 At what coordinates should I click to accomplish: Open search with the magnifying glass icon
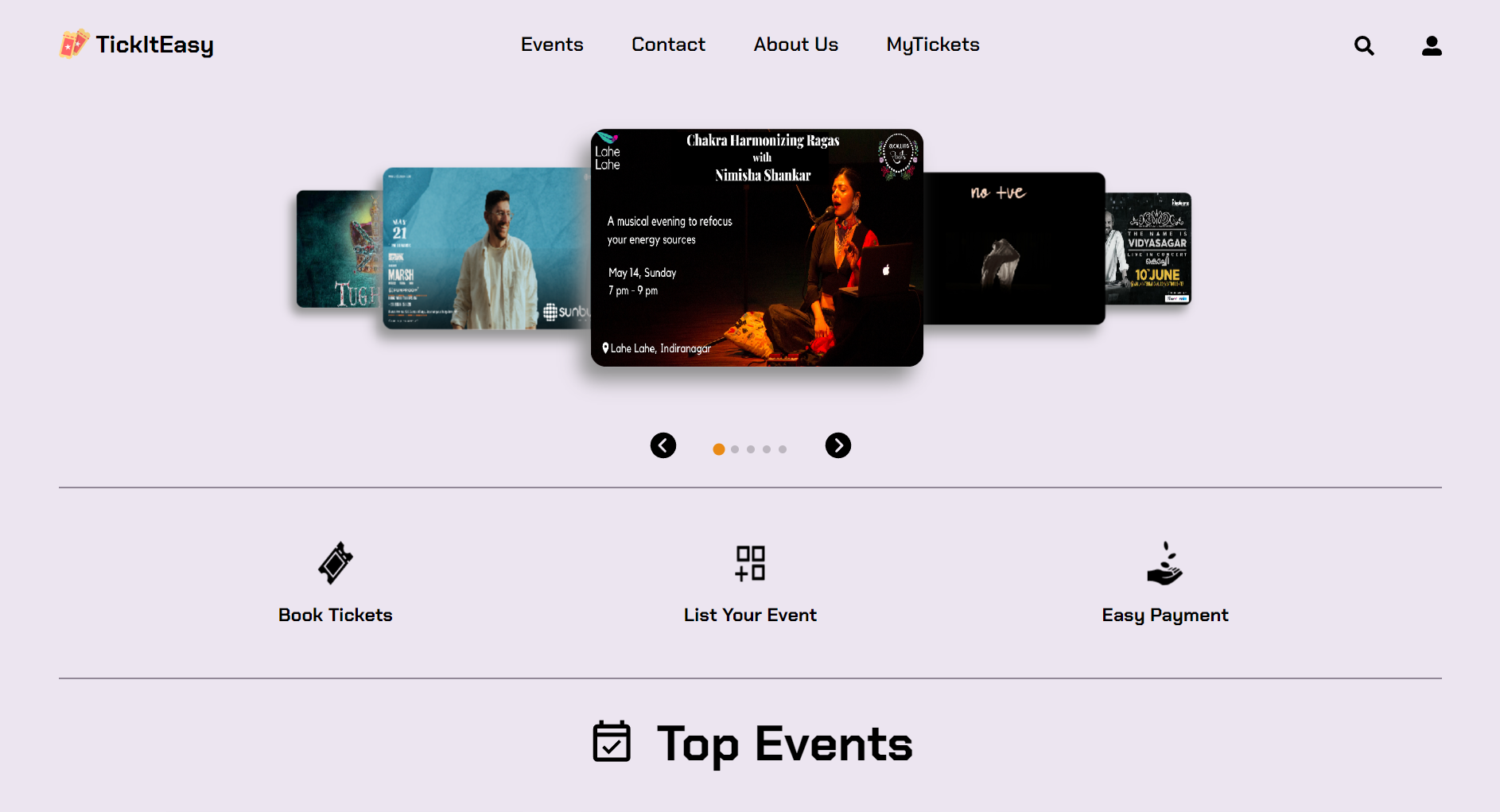1364,46
